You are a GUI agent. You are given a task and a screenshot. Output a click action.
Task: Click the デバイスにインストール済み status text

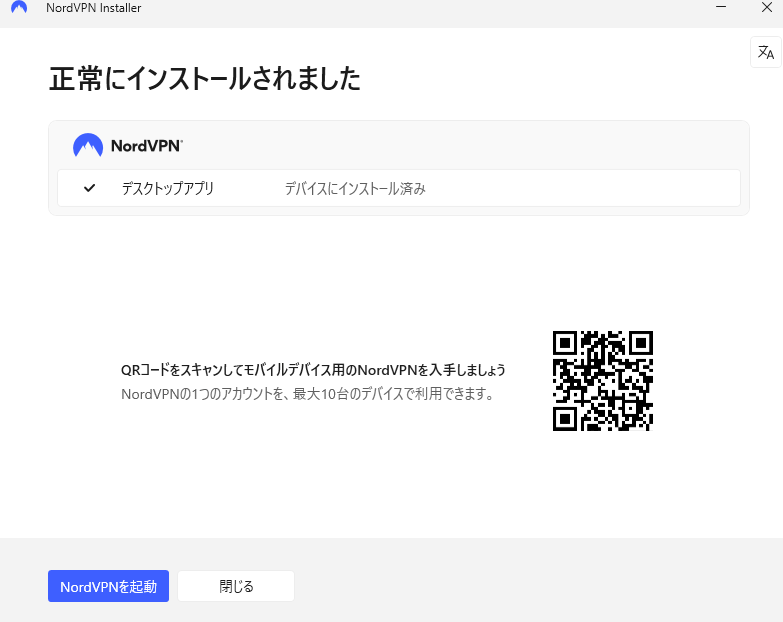(x=355, y=188)
